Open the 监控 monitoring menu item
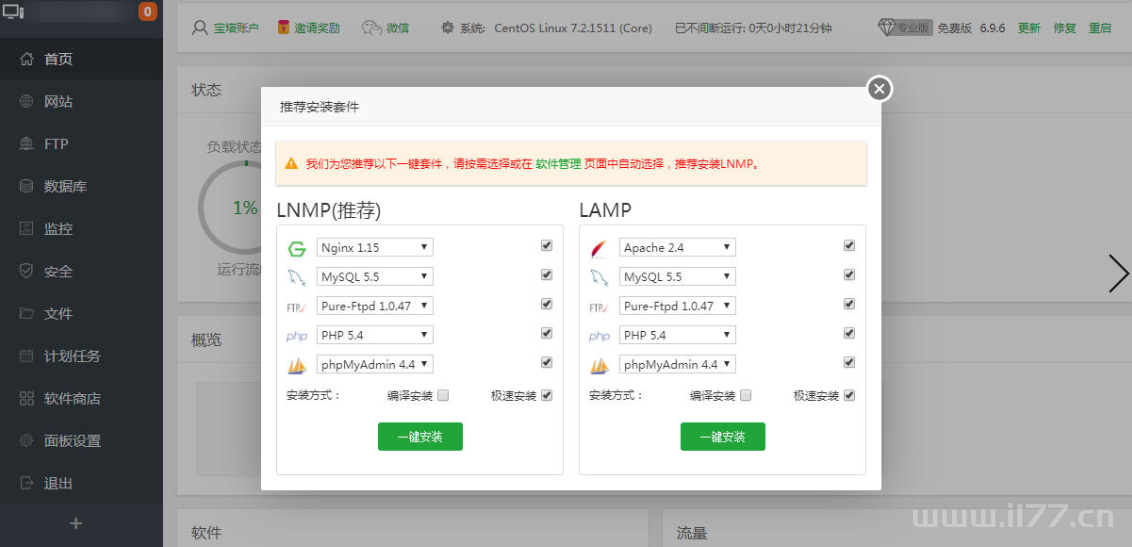This screenshot has height=547, width=1132. point(81,229)
